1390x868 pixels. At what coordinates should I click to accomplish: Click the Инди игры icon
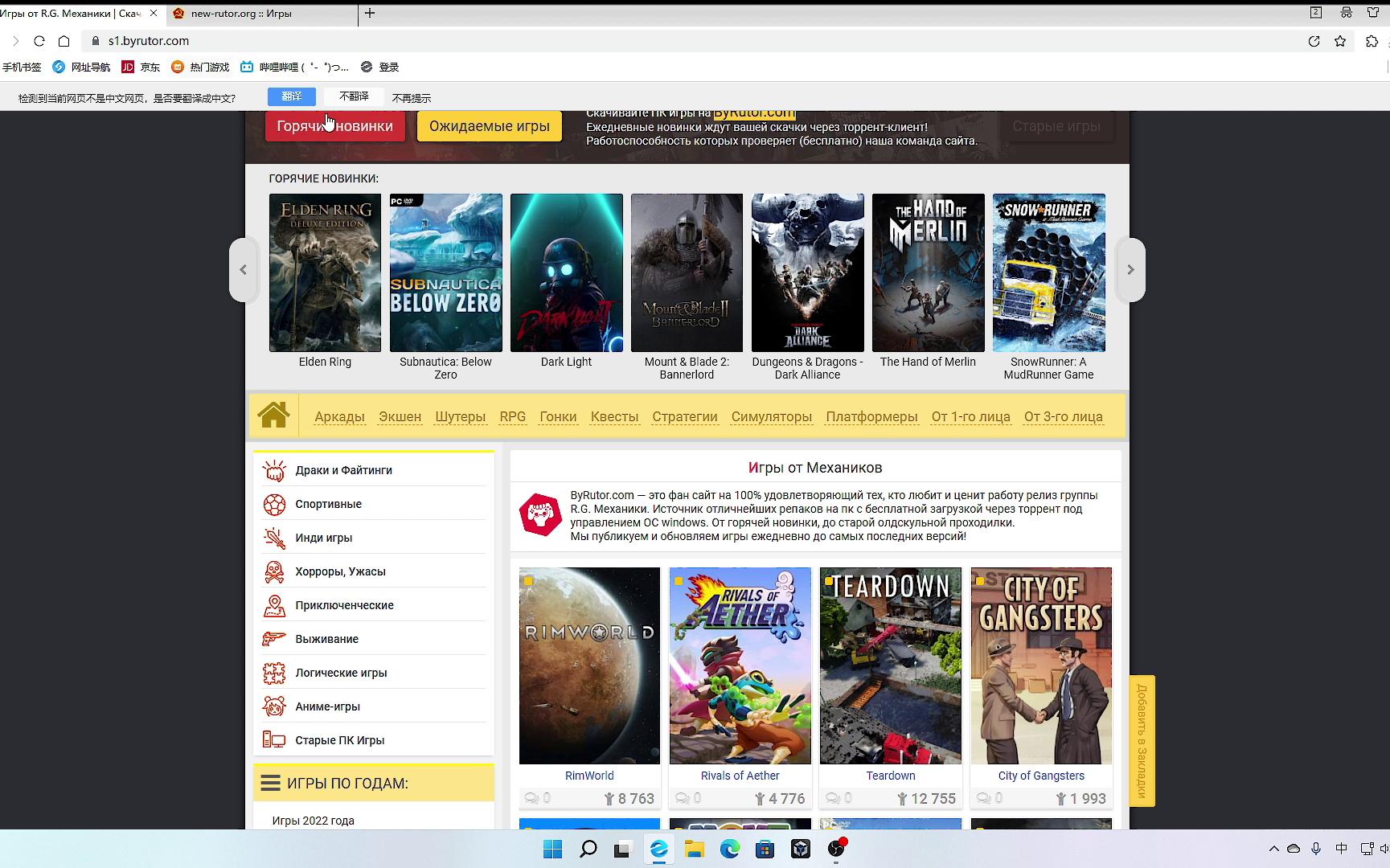pos(274,538)
